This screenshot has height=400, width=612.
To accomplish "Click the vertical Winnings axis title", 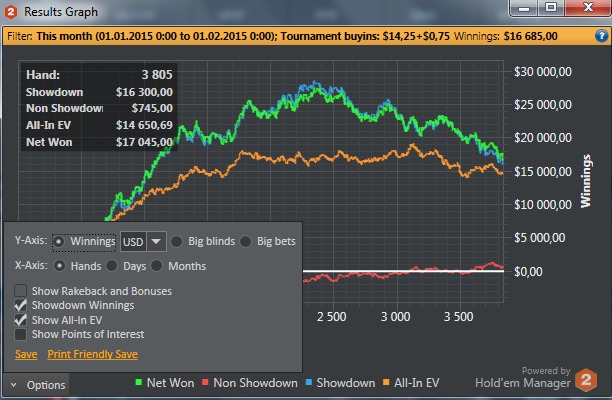I will (586, 181).
